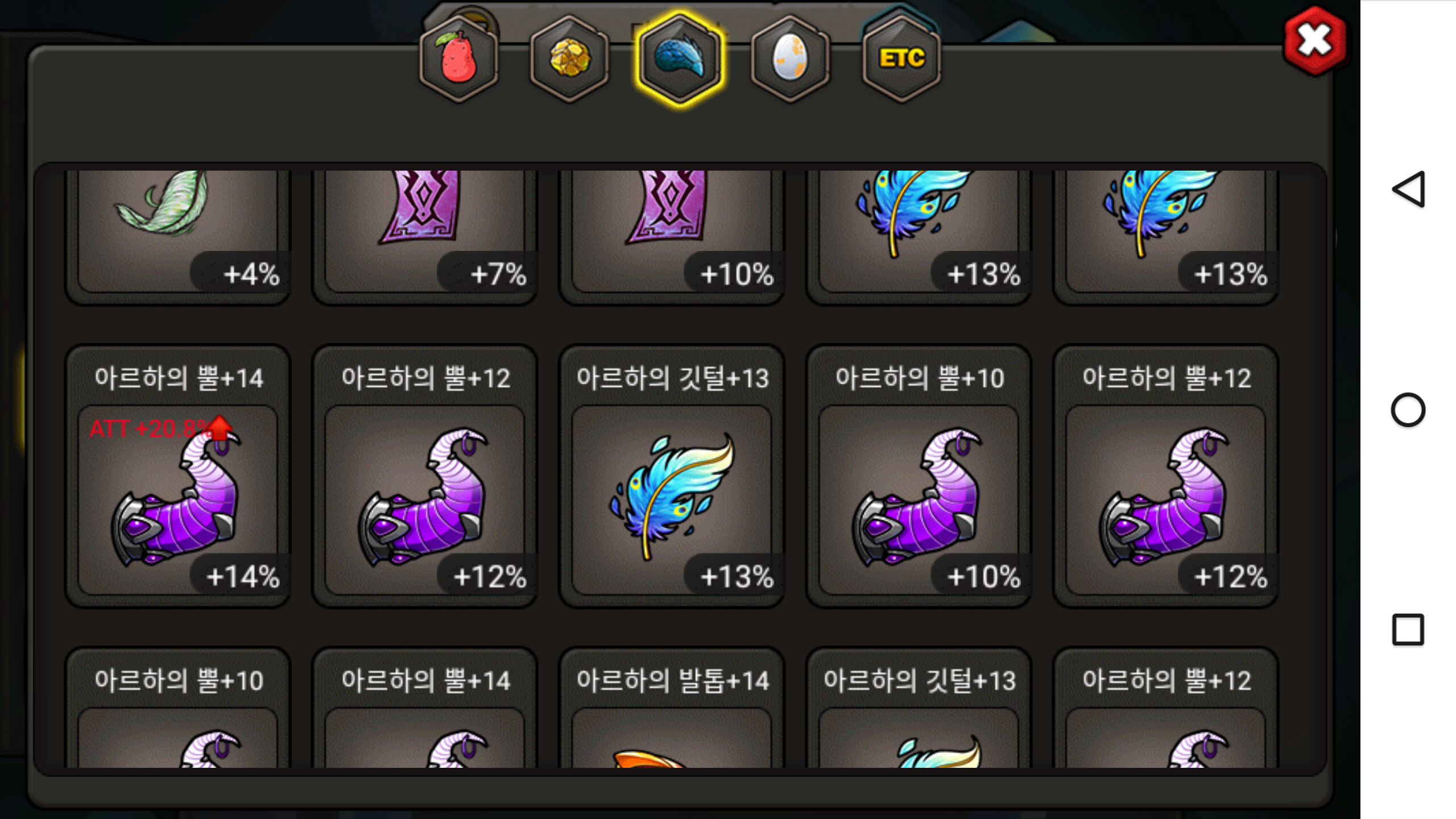The image size is (1456, 819).
Task: Select the green feather +4% item
Action: [x=178, y=236]
